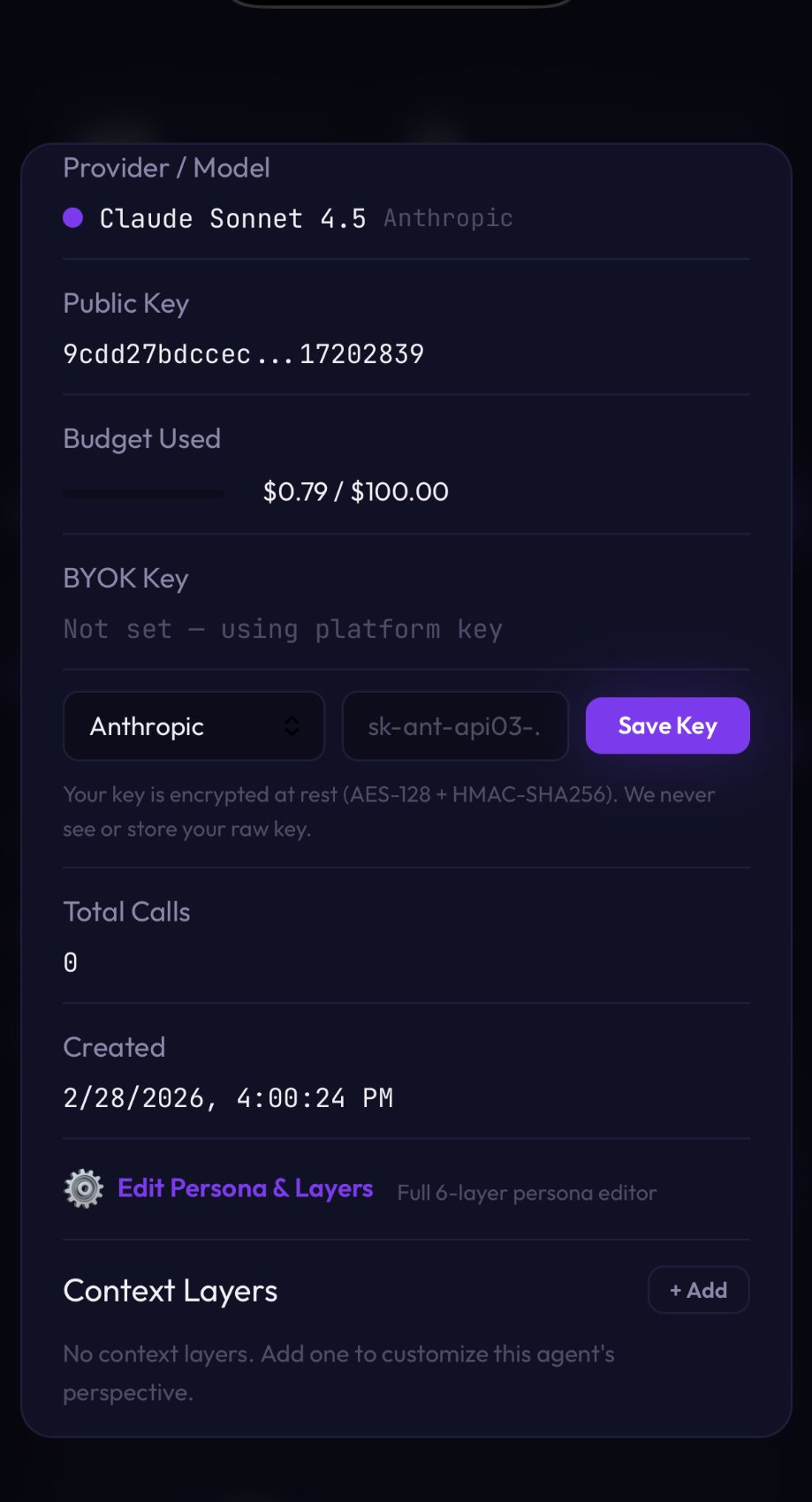Focus the sk-ant-api03 key input field

click(x=454, y=726)
